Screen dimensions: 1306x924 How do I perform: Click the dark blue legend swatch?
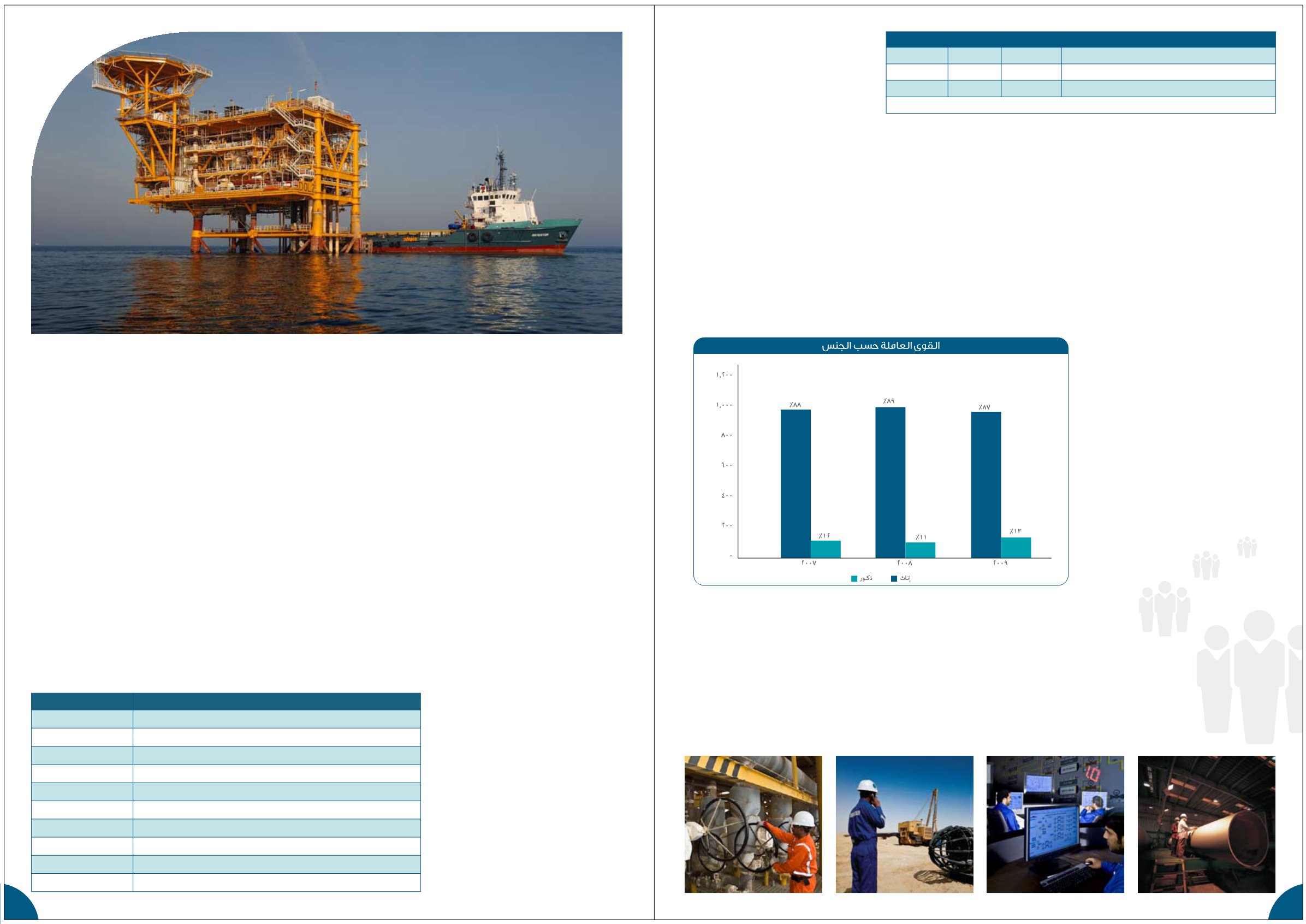[894, 579]
